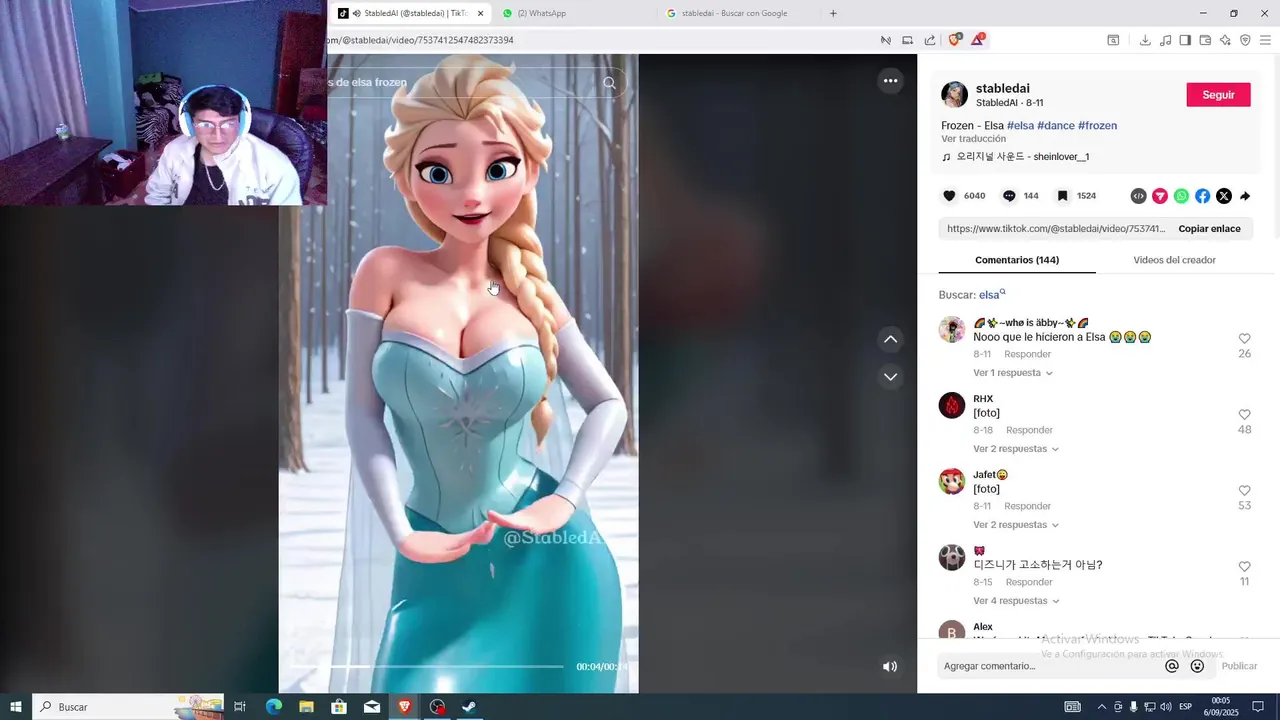Expand 'Ver 4 respuestas' replies

[1016, 601]
